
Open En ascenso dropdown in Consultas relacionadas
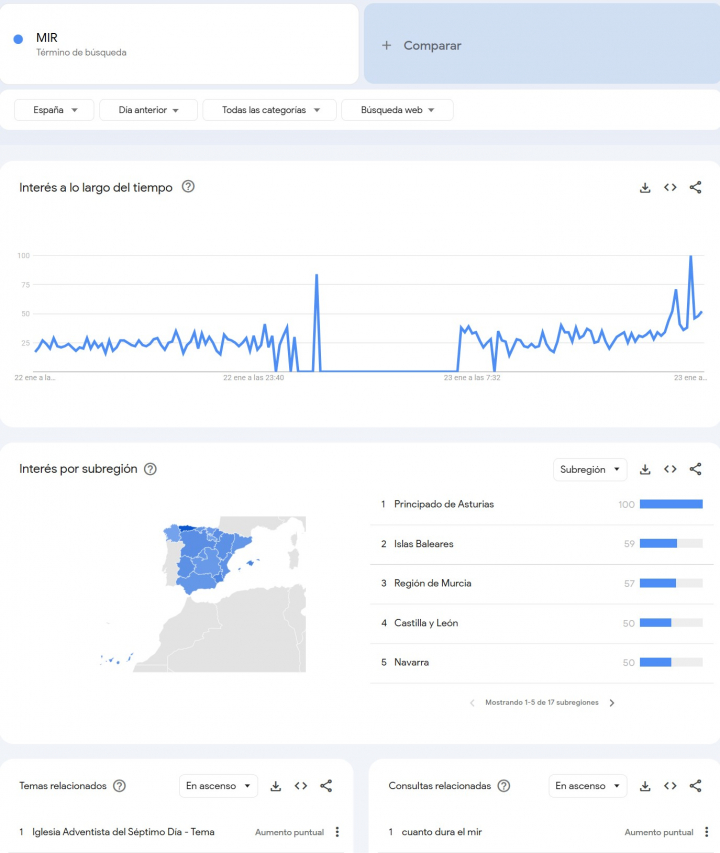click(587, 786)
